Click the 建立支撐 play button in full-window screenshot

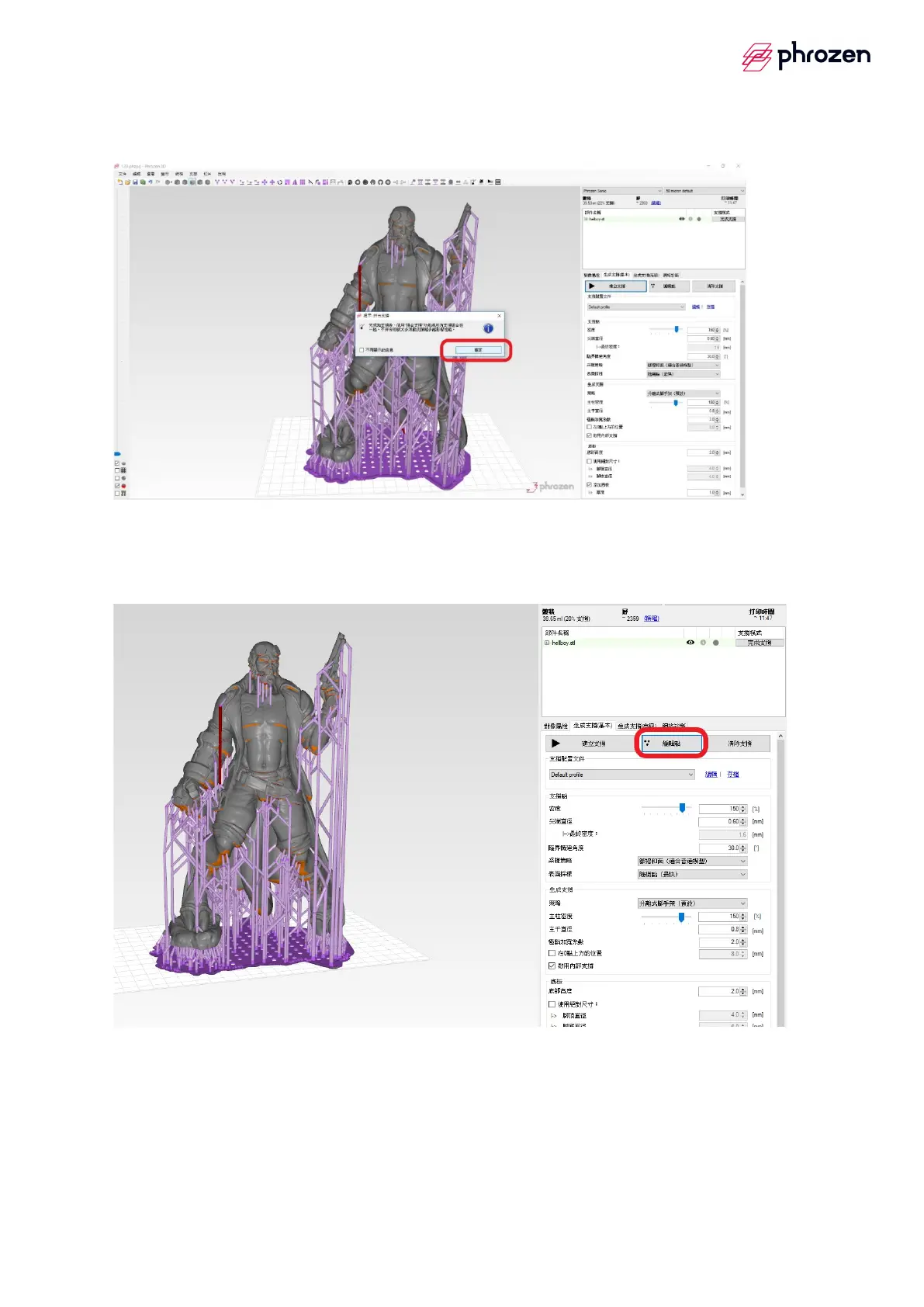616,286
